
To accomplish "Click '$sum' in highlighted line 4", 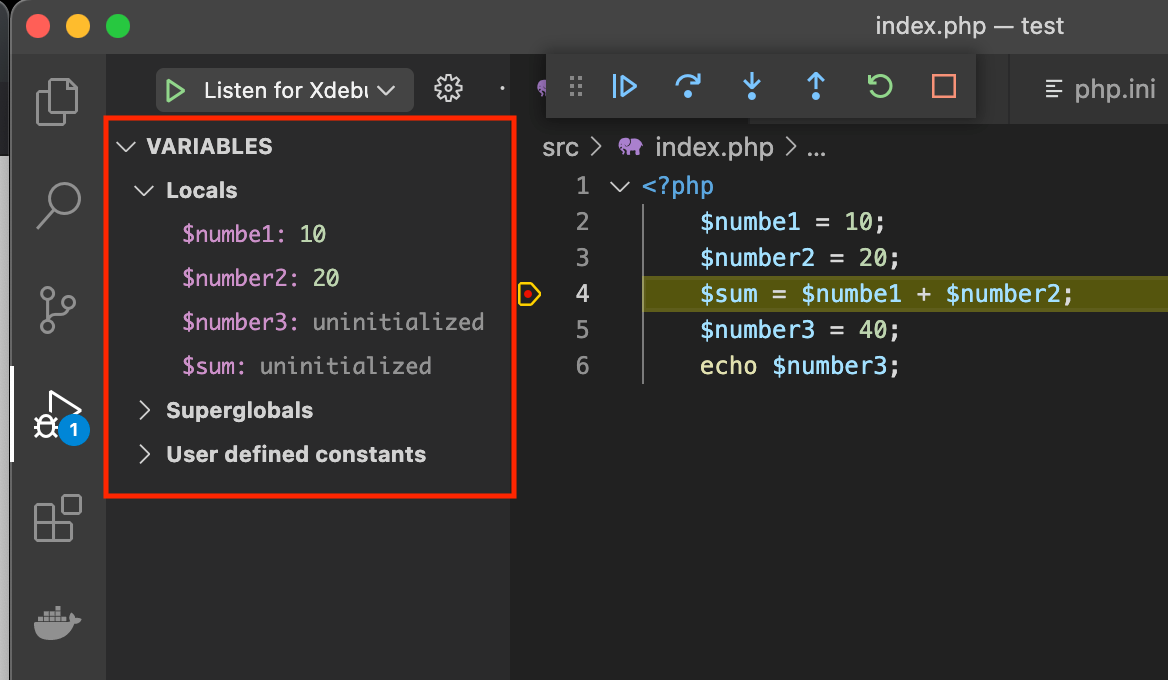I will click(x=728, y=294).
